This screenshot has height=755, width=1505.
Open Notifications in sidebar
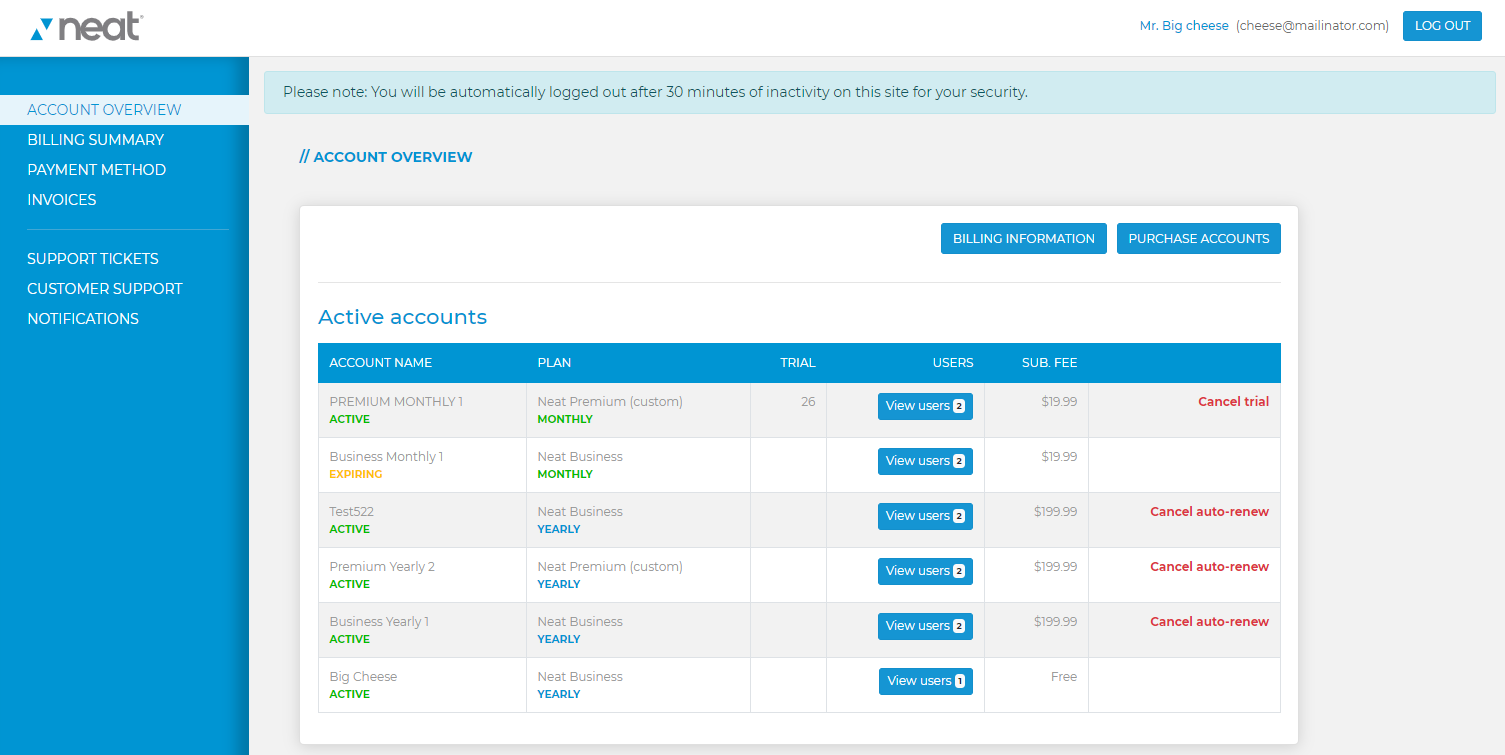pos(83,319)
